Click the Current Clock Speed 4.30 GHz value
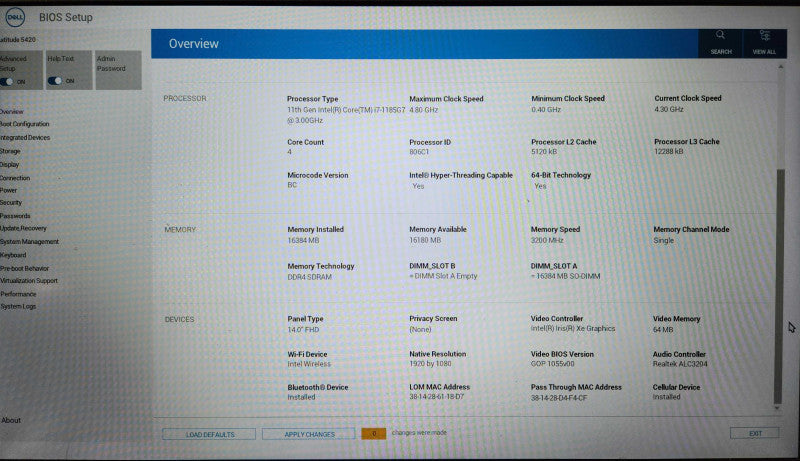Image resolution: width=800 pixels, height=461 pixels. click(x=669, y=109)
